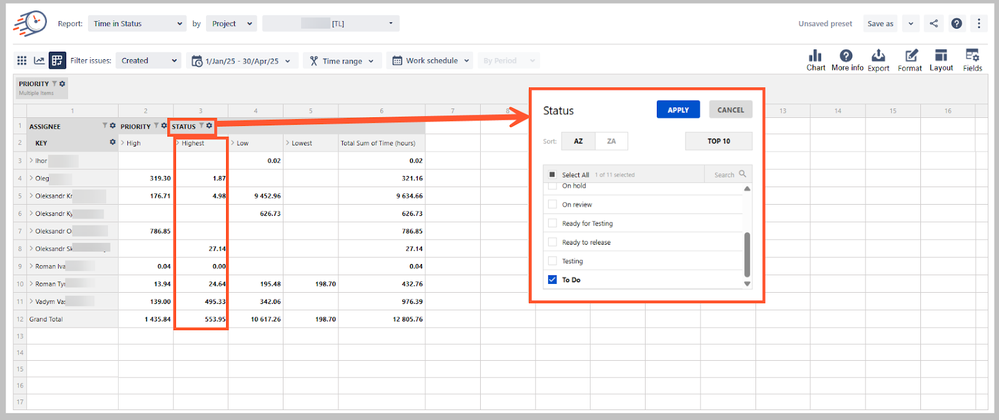Click CANCEL in Status filter

(x=731, y=110)
